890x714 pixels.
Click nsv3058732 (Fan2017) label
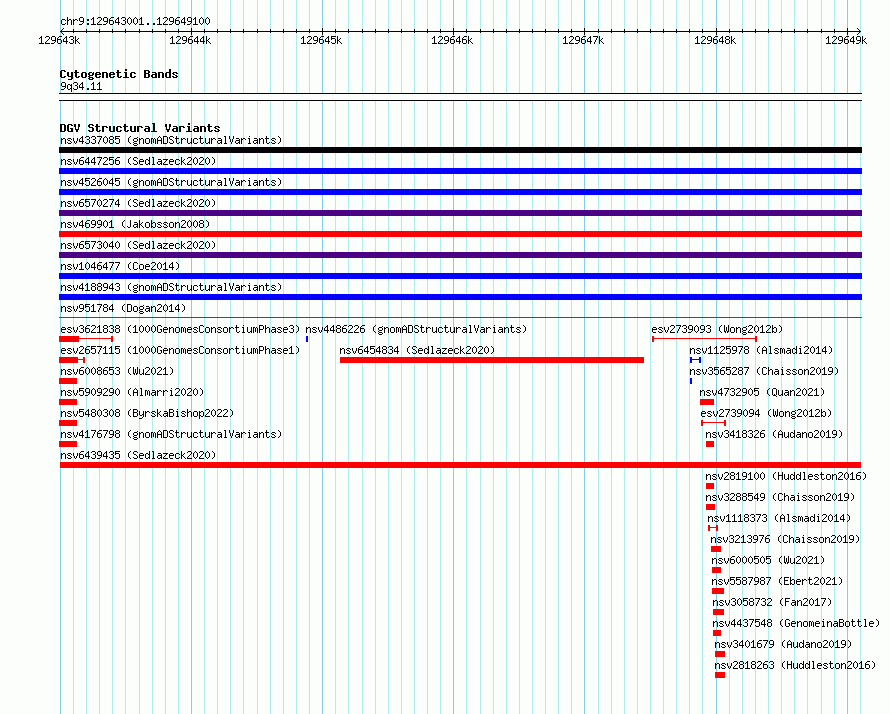coord(772,602)
